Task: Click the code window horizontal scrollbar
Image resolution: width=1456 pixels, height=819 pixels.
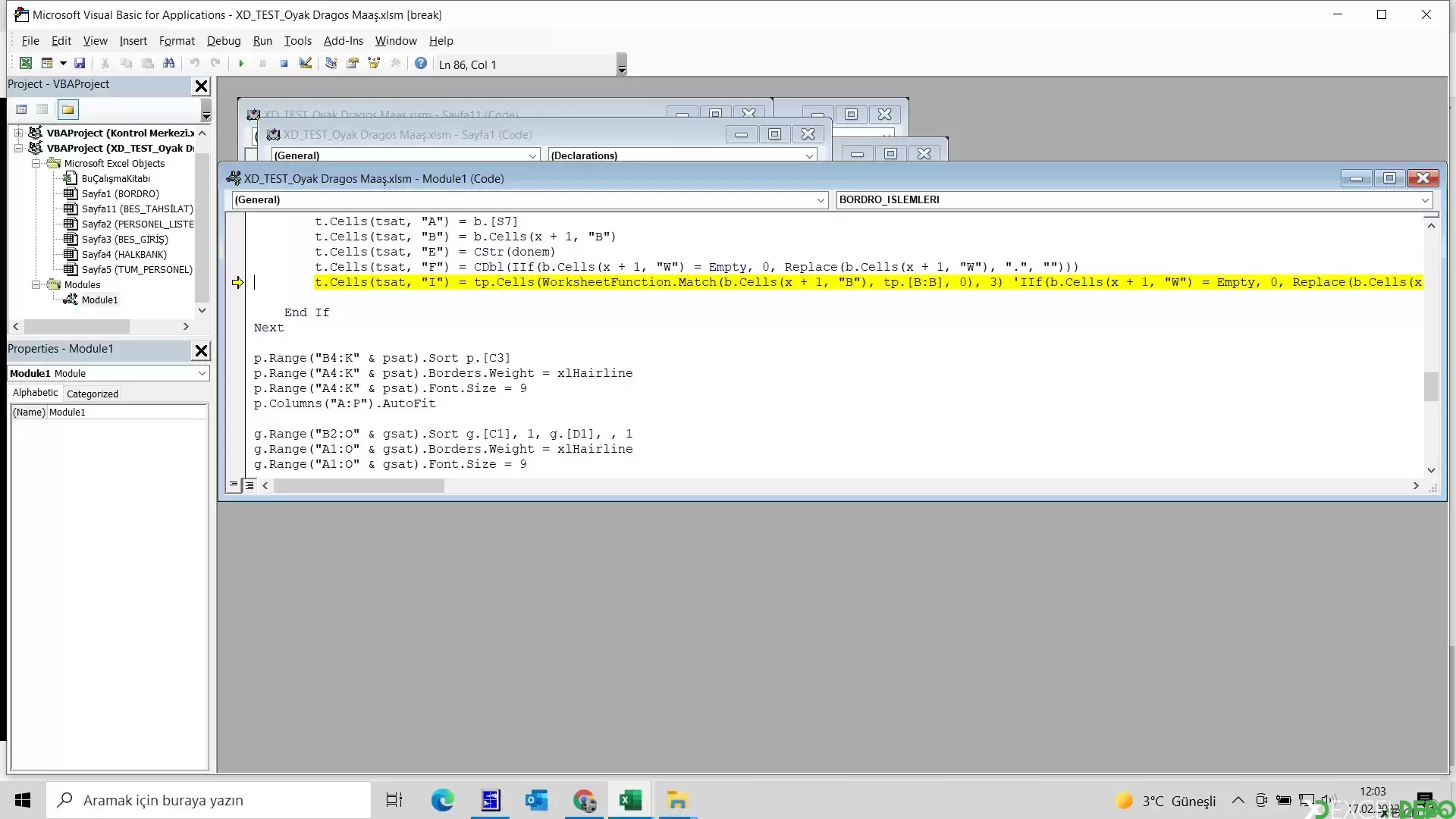Action: [x=359, y=485]
